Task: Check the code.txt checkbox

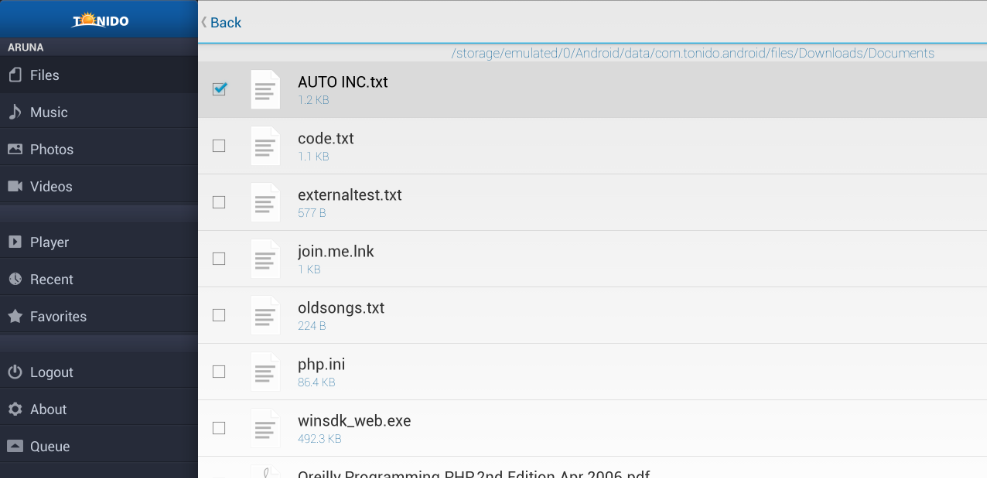Action: click(219, 145)
